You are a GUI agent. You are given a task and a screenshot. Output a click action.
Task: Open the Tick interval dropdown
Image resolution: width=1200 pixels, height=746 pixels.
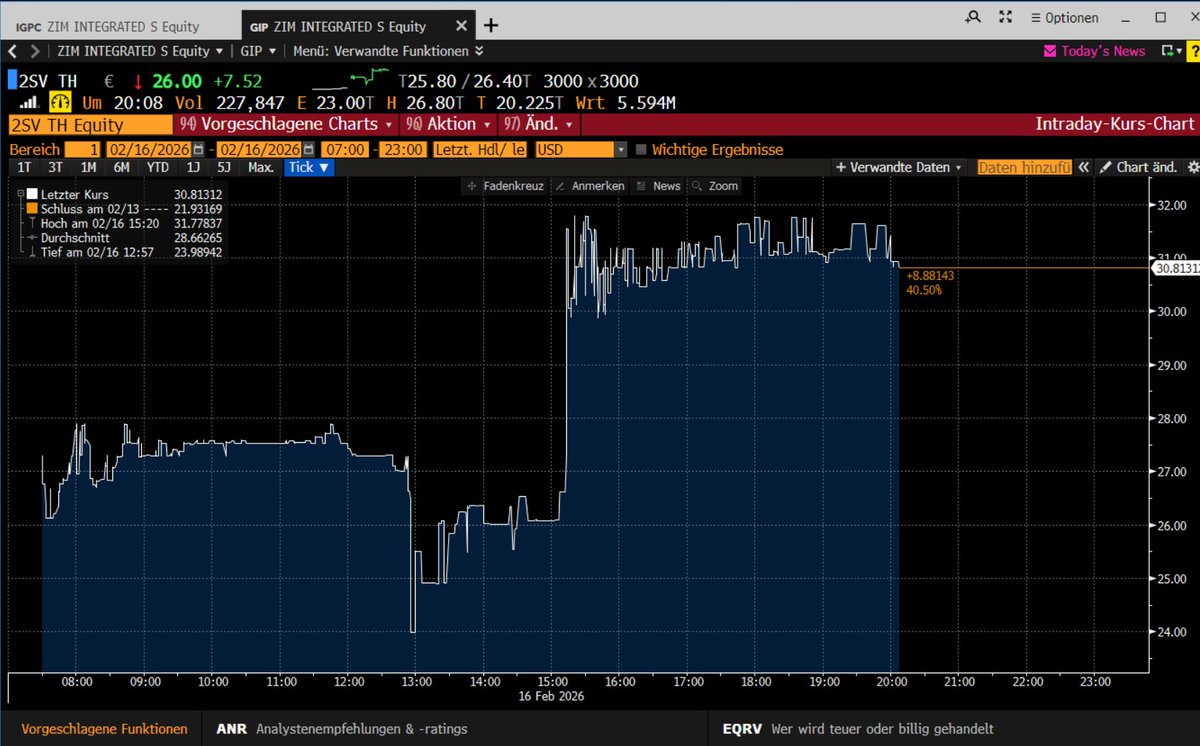point(309,168)
